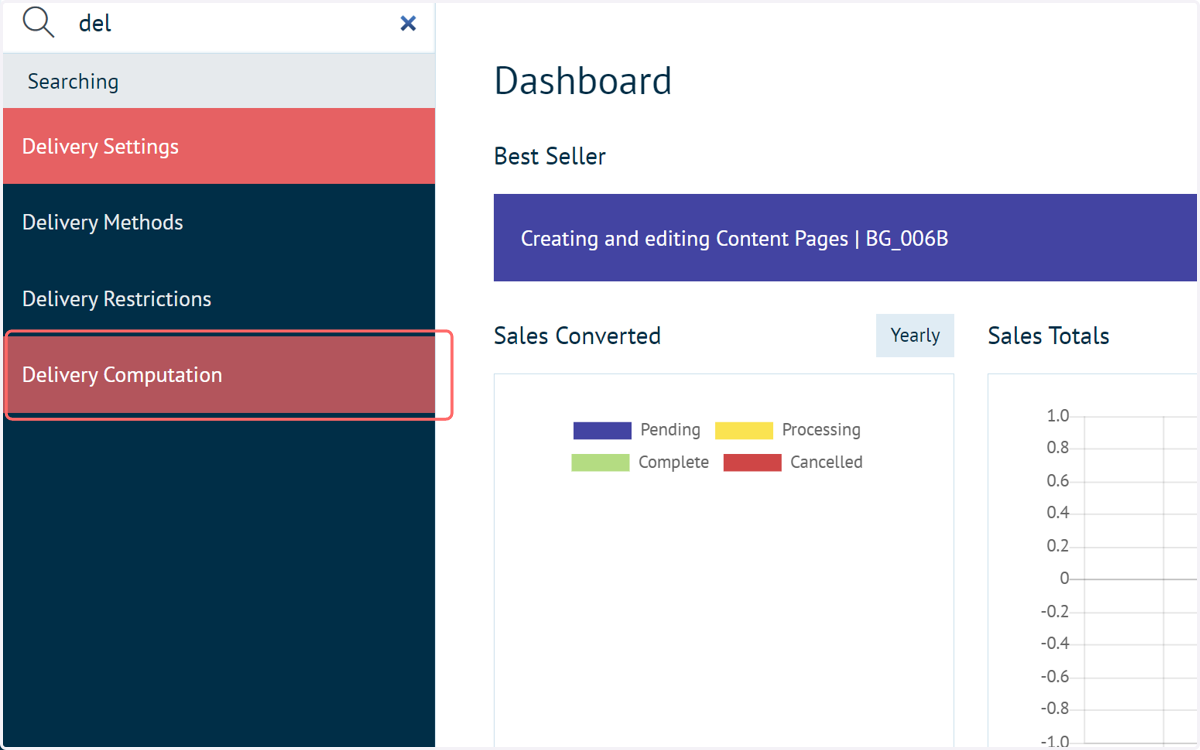Toggle the Cancelled series legend label
This screenshot has width=1200, height=750.
826,462
